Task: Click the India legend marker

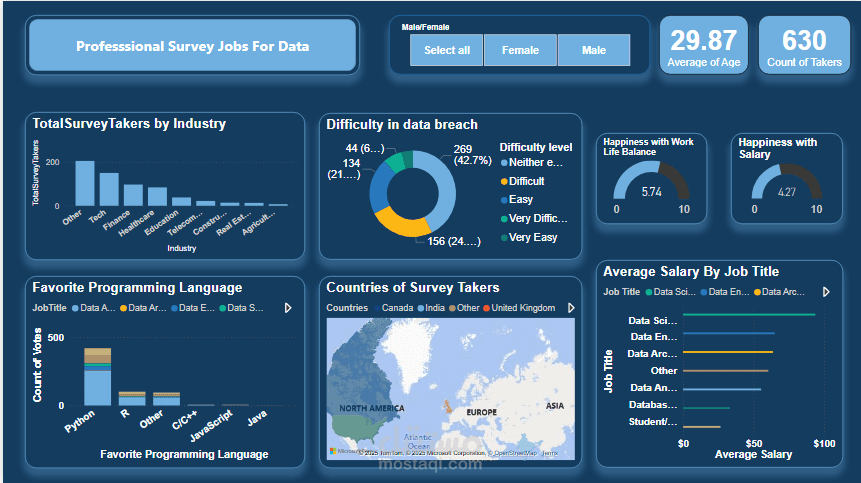Action: pos(421,308)
